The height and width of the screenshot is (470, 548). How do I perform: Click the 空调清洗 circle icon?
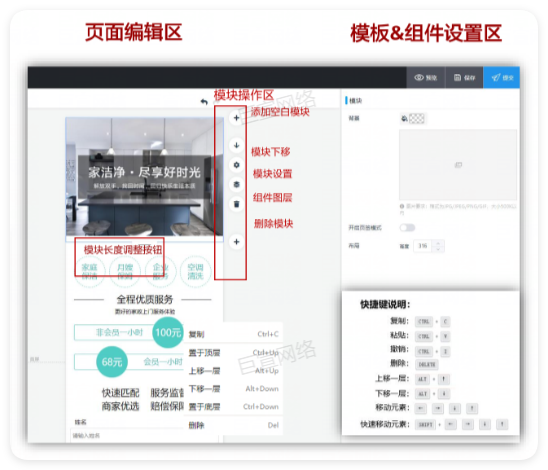(x=195, y=272)
